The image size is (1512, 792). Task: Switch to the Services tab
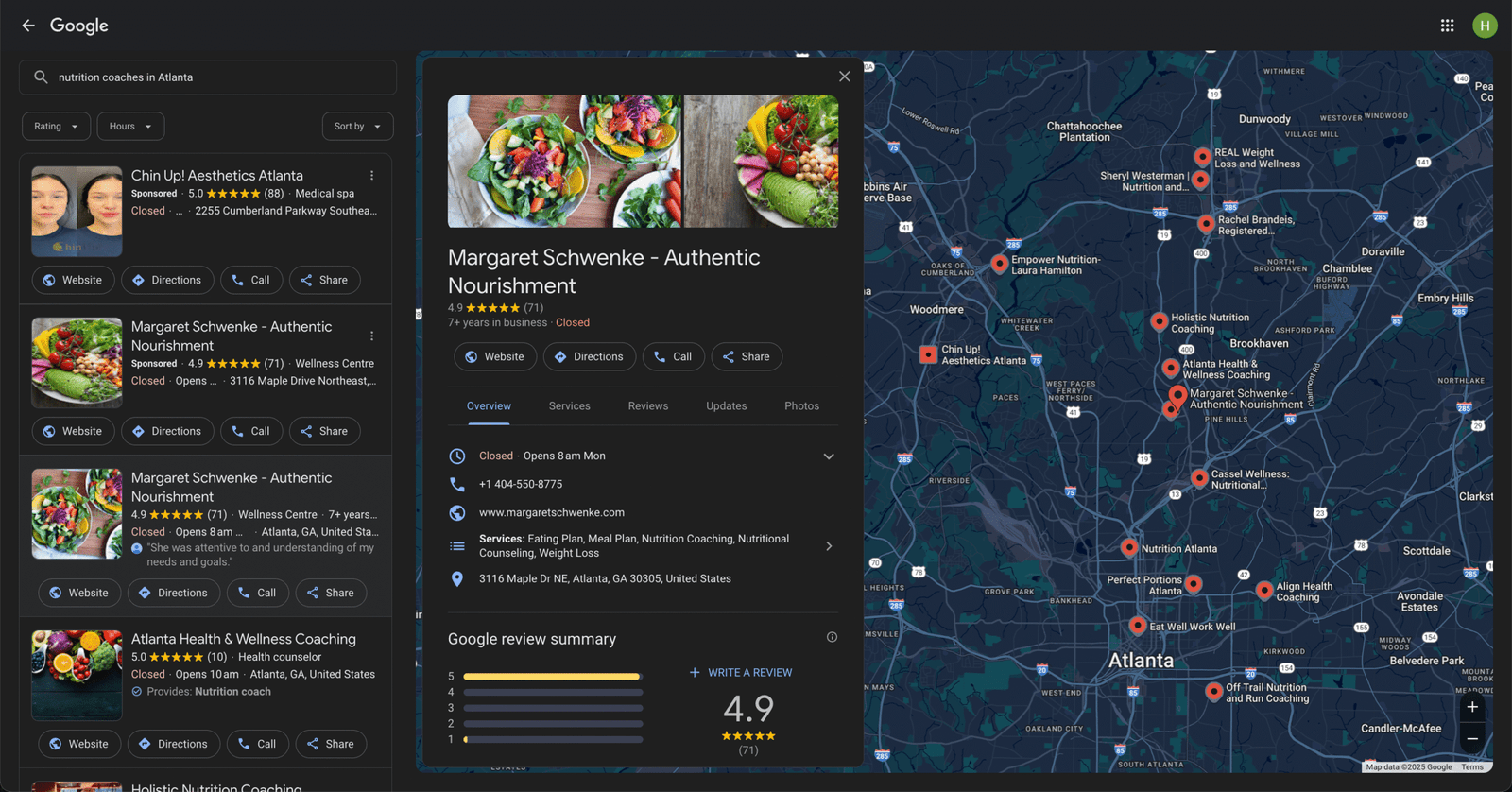(570, 406)
